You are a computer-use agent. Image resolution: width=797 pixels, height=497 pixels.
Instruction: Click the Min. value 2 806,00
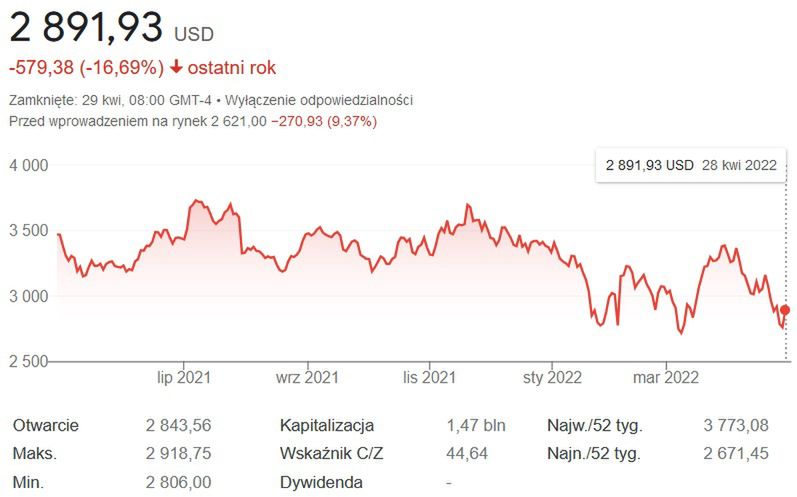coord(179,483)
